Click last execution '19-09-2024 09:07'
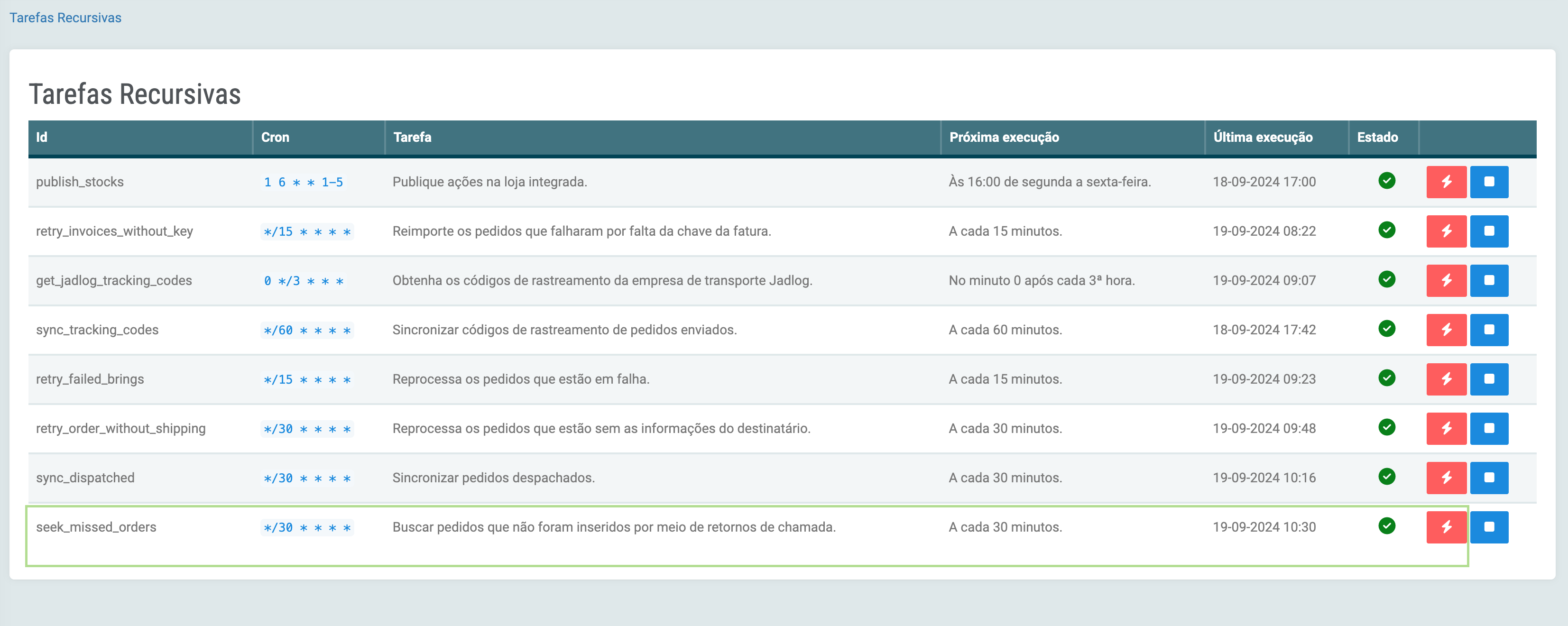The width and height of the screenshot is (1568, 626). tap(1264, 280)
